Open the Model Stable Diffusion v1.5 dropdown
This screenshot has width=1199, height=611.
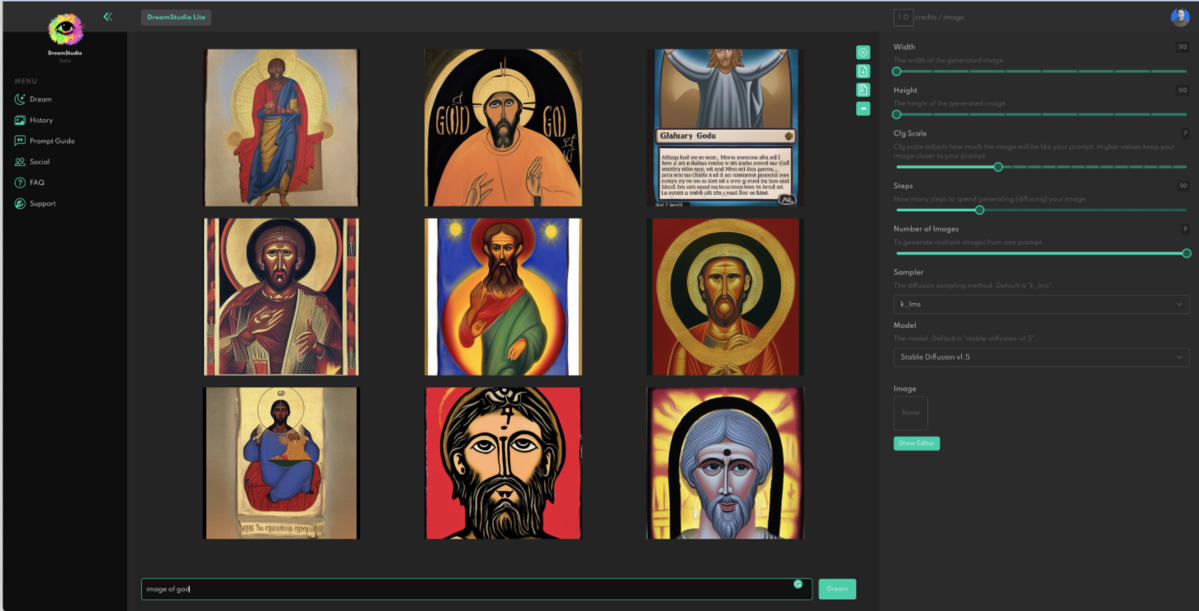click(1040, 357)
